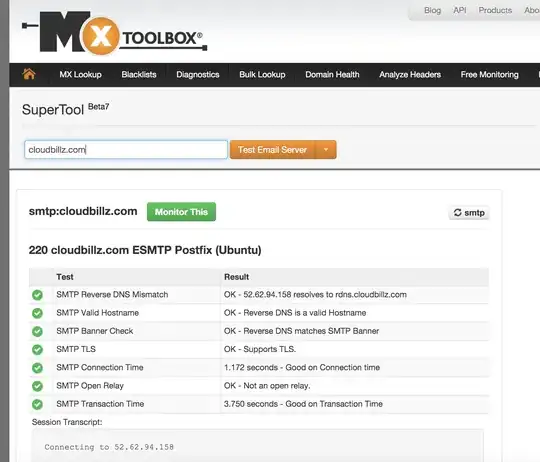Click the Test column header
The height and width of the screenshot is (462, 540).
[65, 277]
